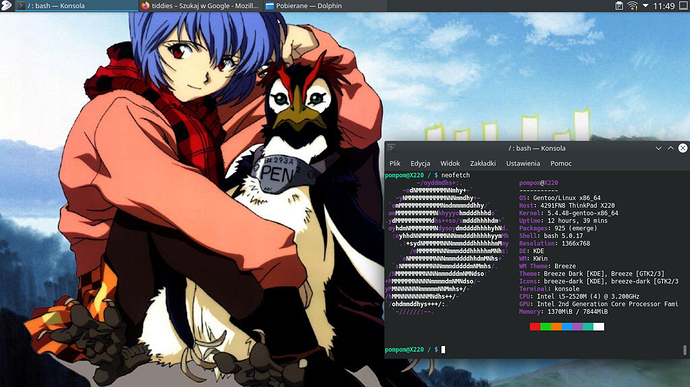Click the Konsola window icon in its title bar
This screenshot has height=387, width=690.
tap(391, 148)
